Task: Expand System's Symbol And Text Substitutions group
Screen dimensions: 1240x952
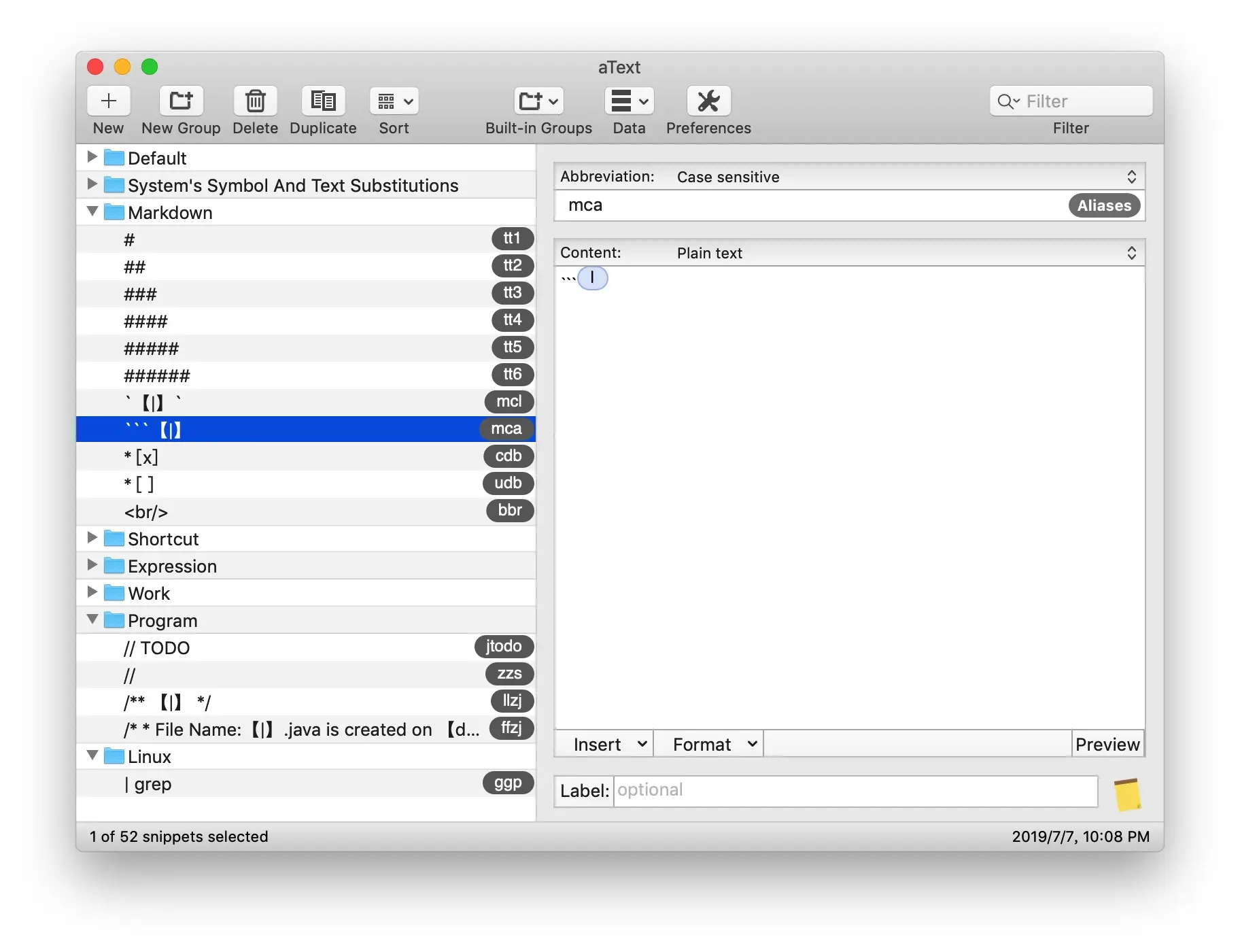Action: click(x=92, y=184)
